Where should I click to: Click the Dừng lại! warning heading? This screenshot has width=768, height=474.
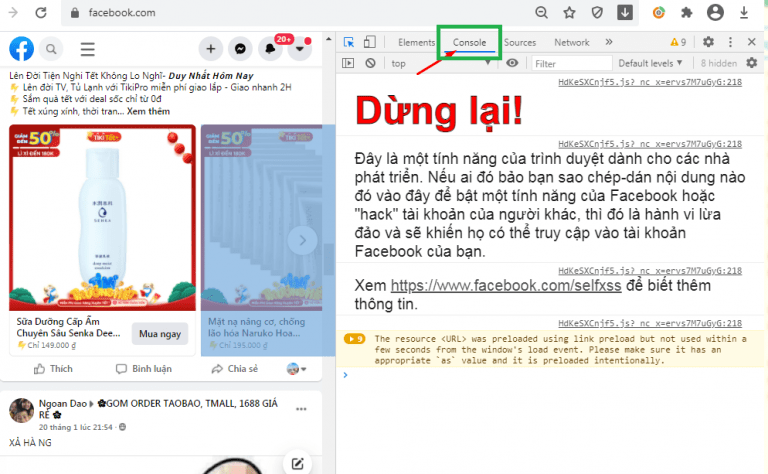tap(439, 111)
